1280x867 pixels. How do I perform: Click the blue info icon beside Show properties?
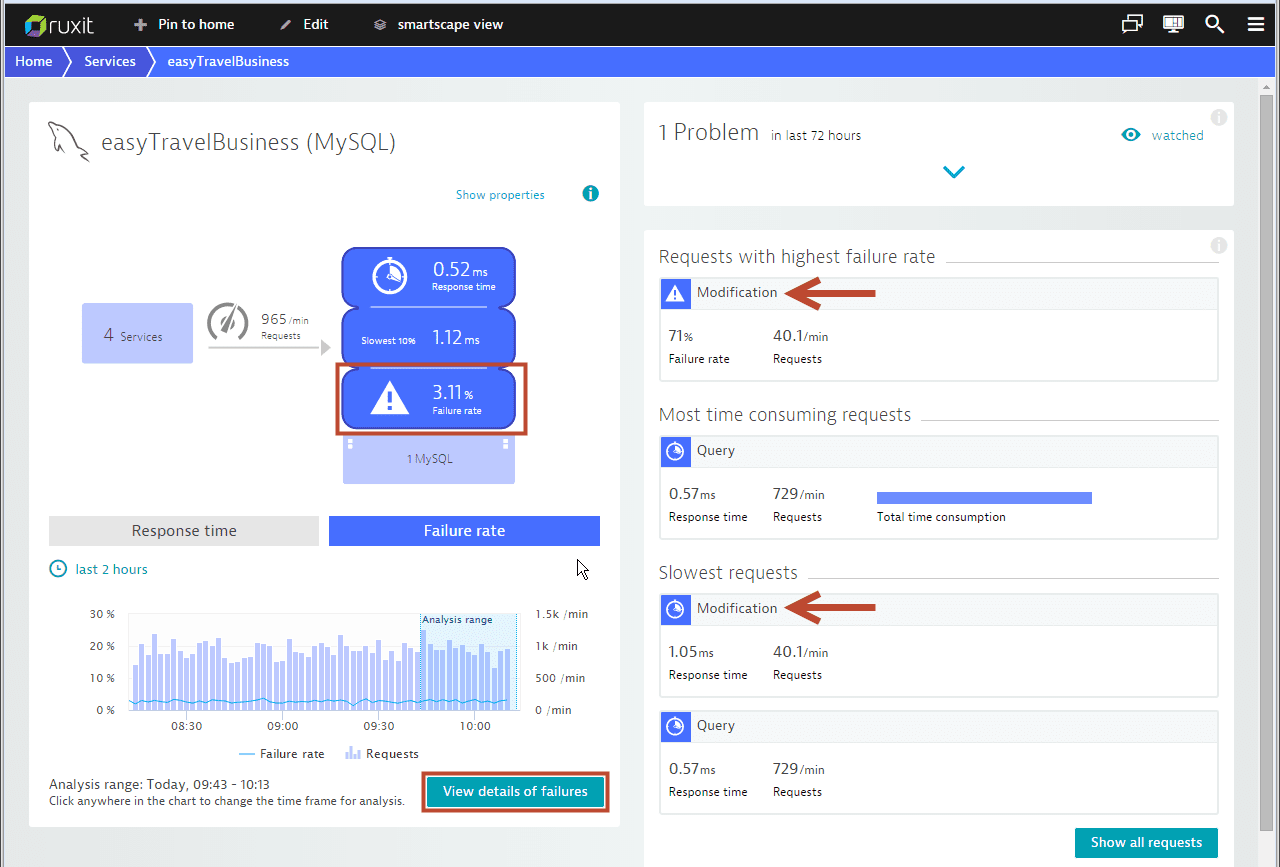[x=590, y=193]
